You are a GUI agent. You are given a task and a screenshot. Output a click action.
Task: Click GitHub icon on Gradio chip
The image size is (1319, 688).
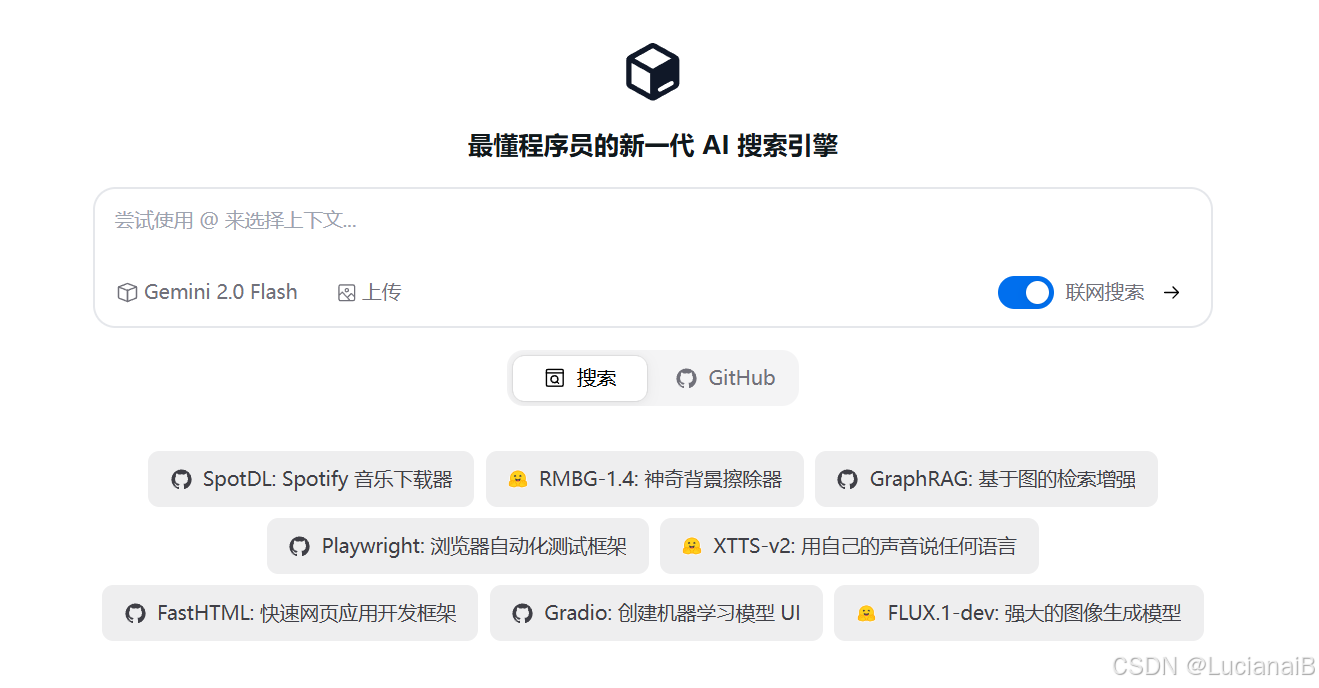[x=522, y=614]
